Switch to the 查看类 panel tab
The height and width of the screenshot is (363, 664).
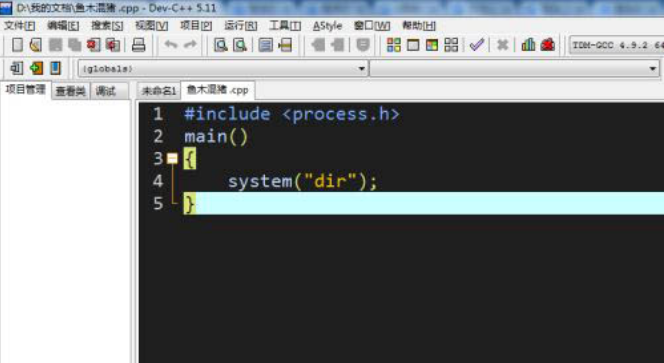71,91
